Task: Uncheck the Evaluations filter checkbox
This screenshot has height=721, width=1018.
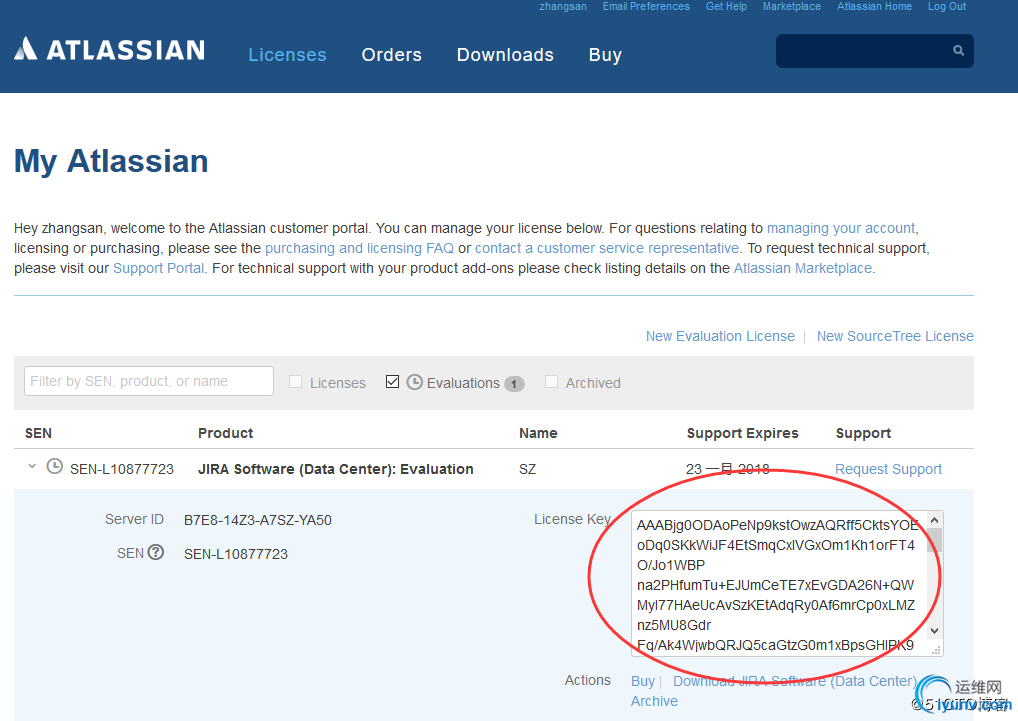Action: click(392, 382)
